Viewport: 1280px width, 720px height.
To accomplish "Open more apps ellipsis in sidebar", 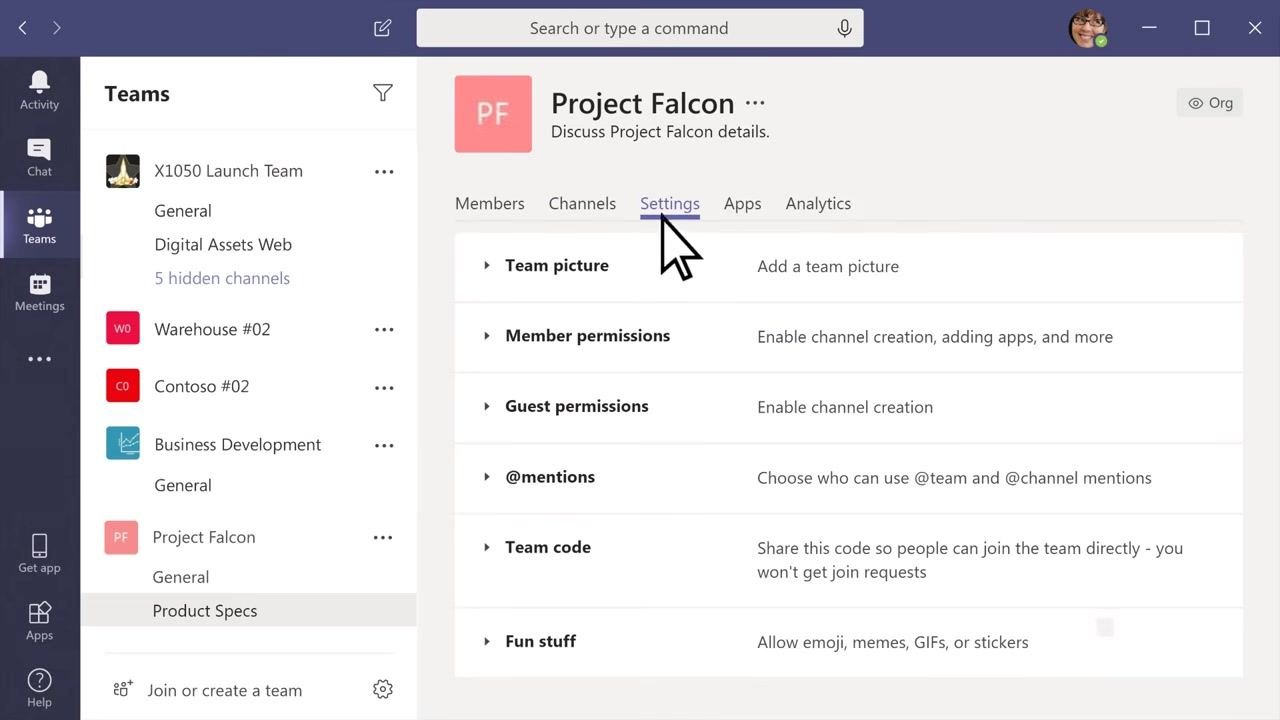I will 39,359.
